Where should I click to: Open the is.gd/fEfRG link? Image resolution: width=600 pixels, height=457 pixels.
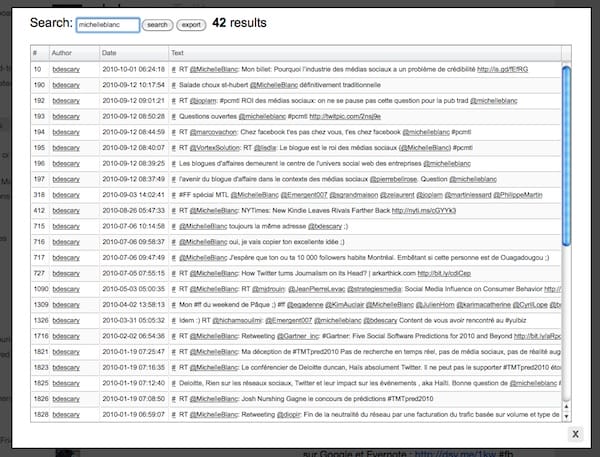503,69
